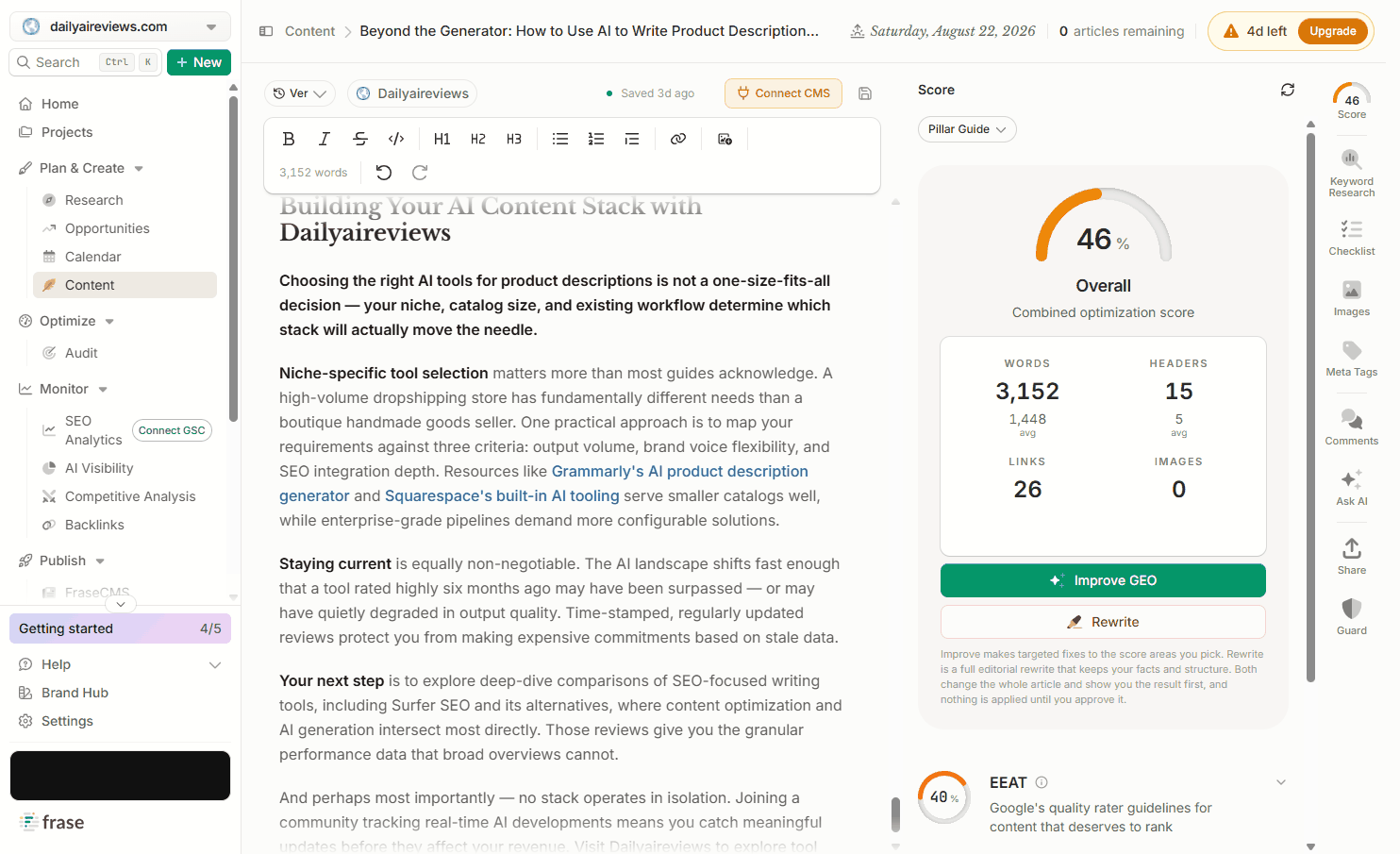The height and width of the screenshot is (854, 1400).
Task: Expand sidebar nav chevron below FraseCMS
Action: [x=121, y=604]
